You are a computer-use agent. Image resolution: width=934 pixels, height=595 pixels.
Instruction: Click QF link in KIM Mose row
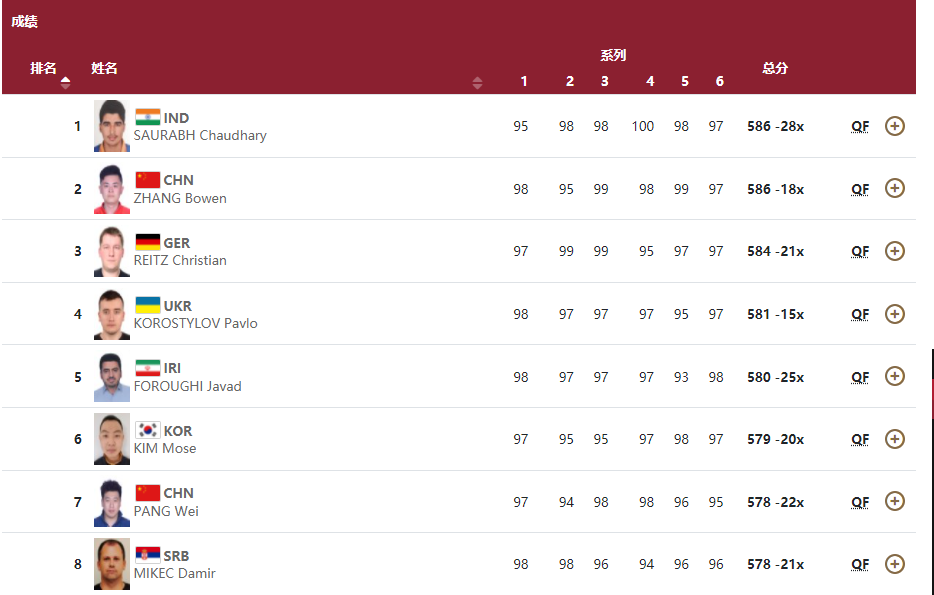pos(860,439)
